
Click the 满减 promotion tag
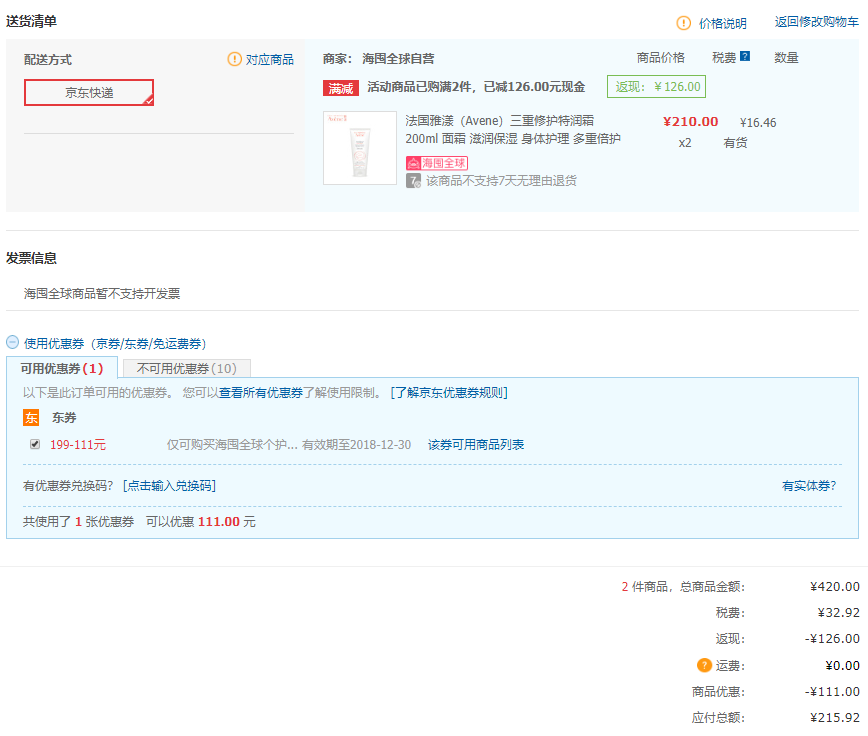pyautogui.click(x=340, y=88)
